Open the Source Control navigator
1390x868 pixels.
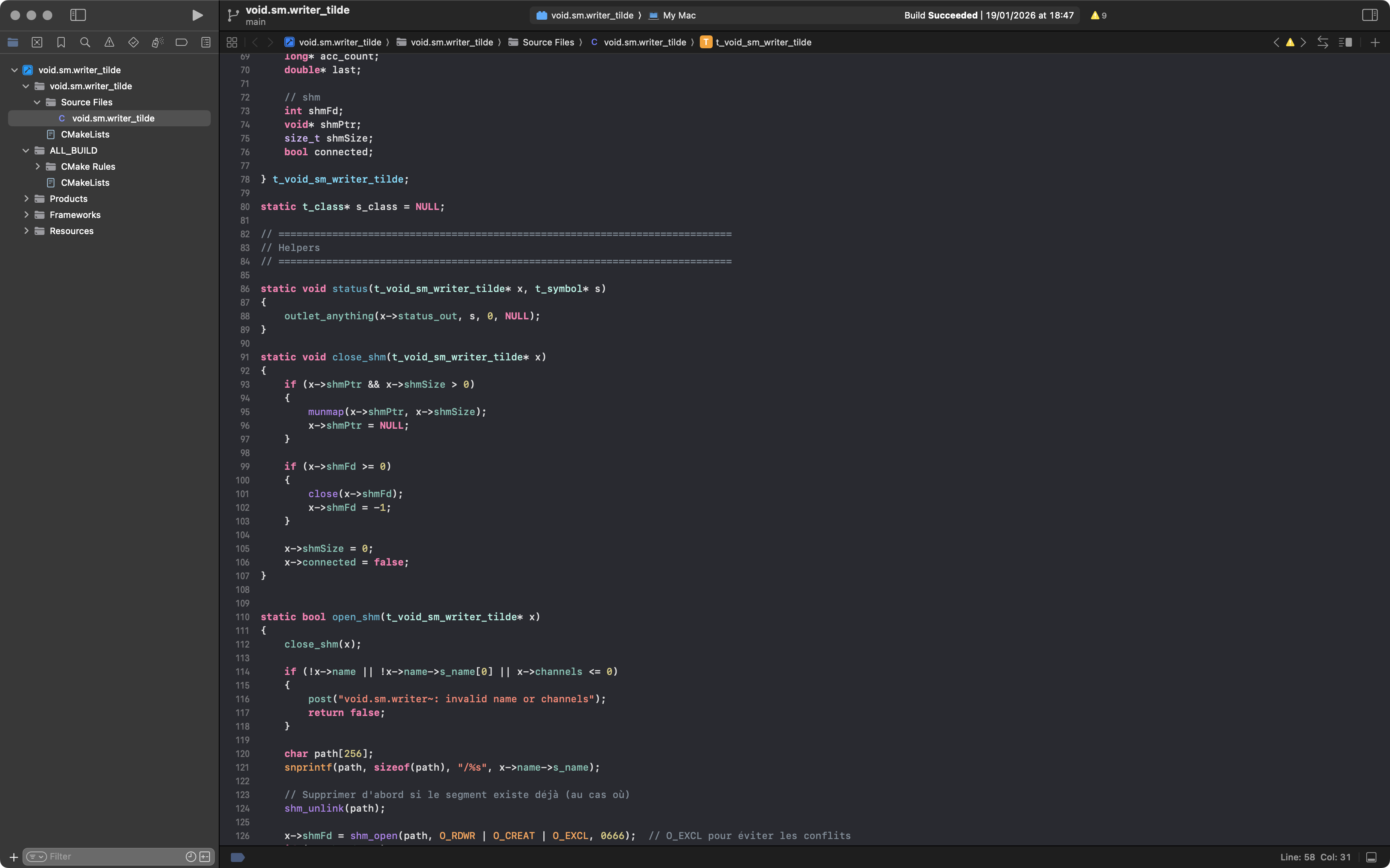(37, 43)
